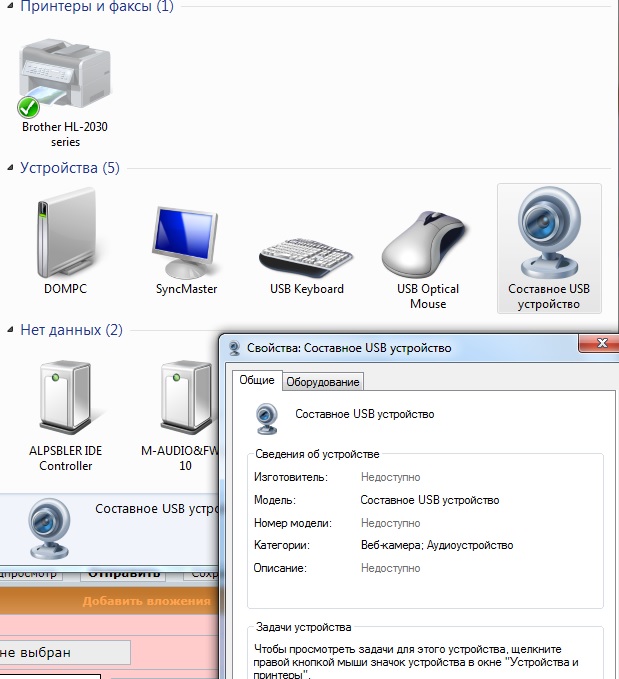Click the Веб-камера; Аудиоустройство categories value
This screenshot has height=679, width=619.
click(x=437, y=545)
